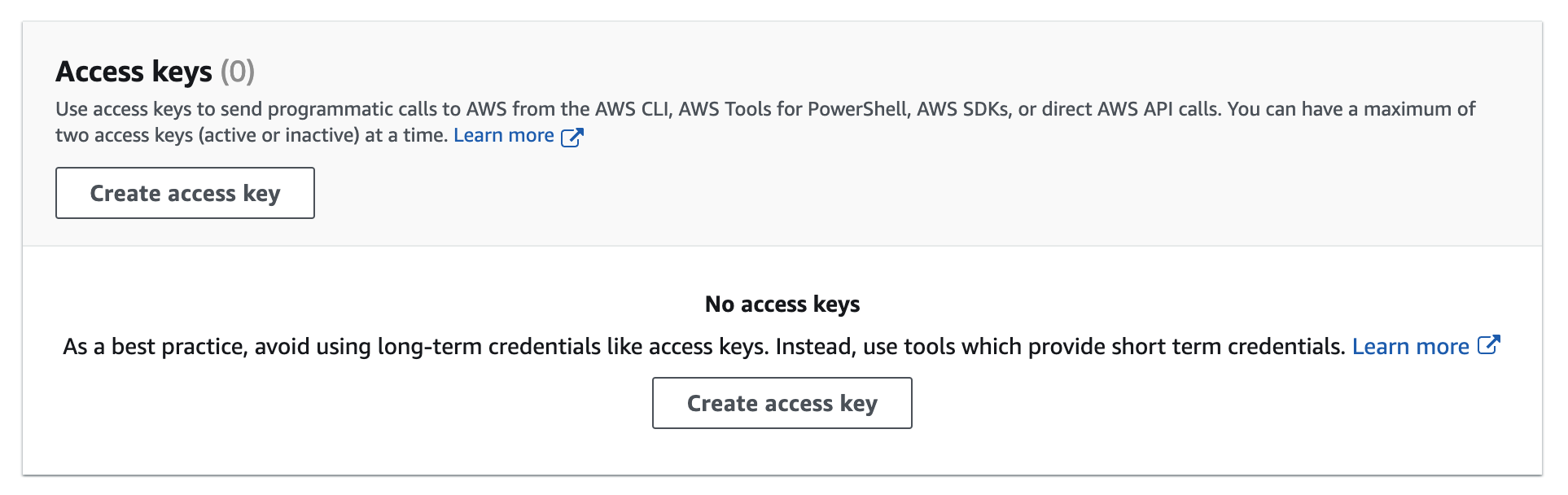1568x495 pixels.
Task: Click the Access keys section heading
Action: 134,72
